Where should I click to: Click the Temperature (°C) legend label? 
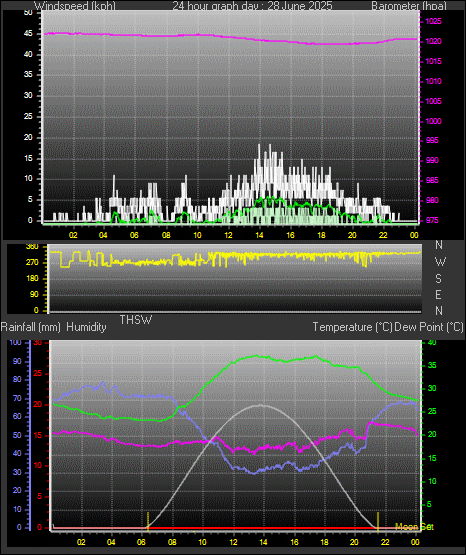352,327
